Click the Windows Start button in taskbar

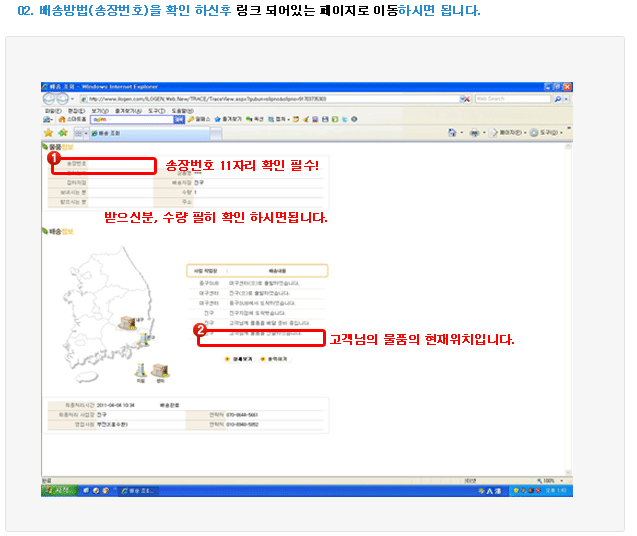57,490
